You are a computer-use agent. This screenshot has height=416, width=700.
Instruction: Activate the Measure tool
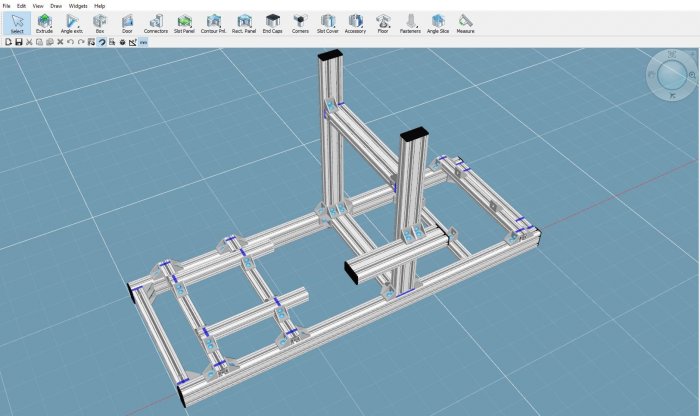click(x=465, y=22)
